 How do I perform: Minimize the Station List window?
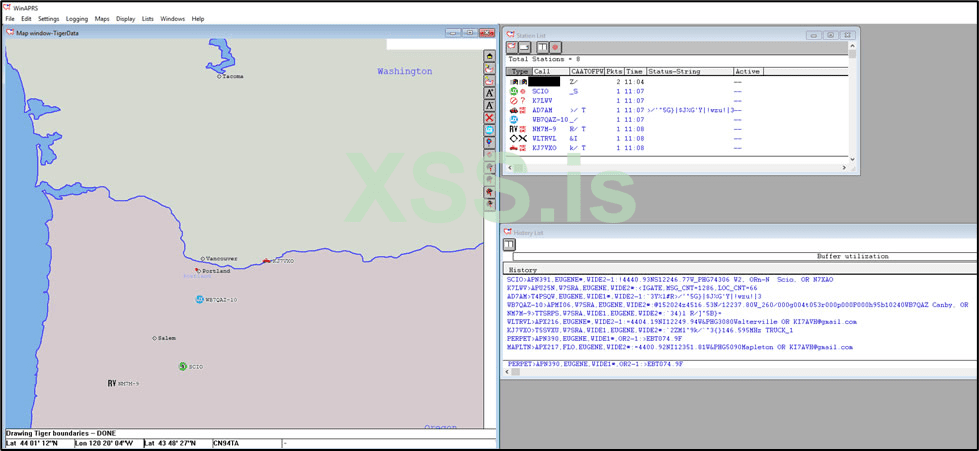(x=814, y=36)
